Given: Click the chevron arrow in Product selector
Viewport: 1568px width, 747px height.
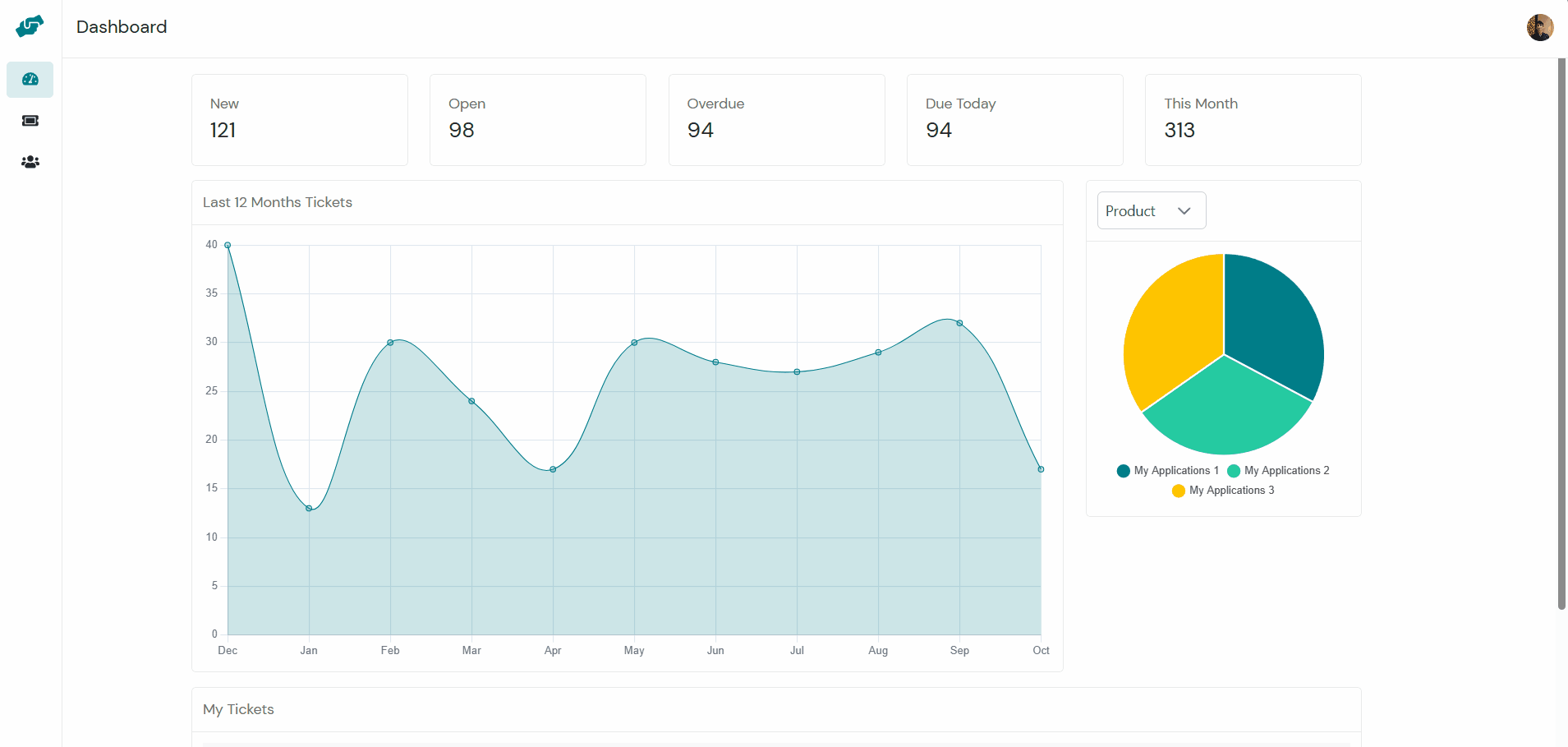Looking at the screenshot, I should point(1184,211).
